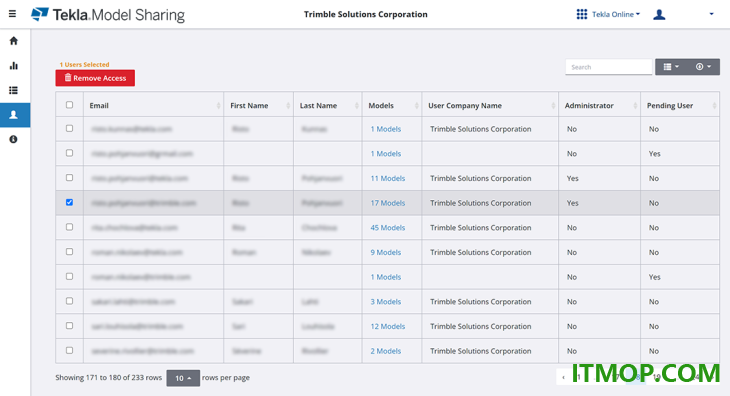Check the row with 45 Models
This screenshot has height=396, width=730.
69,227
